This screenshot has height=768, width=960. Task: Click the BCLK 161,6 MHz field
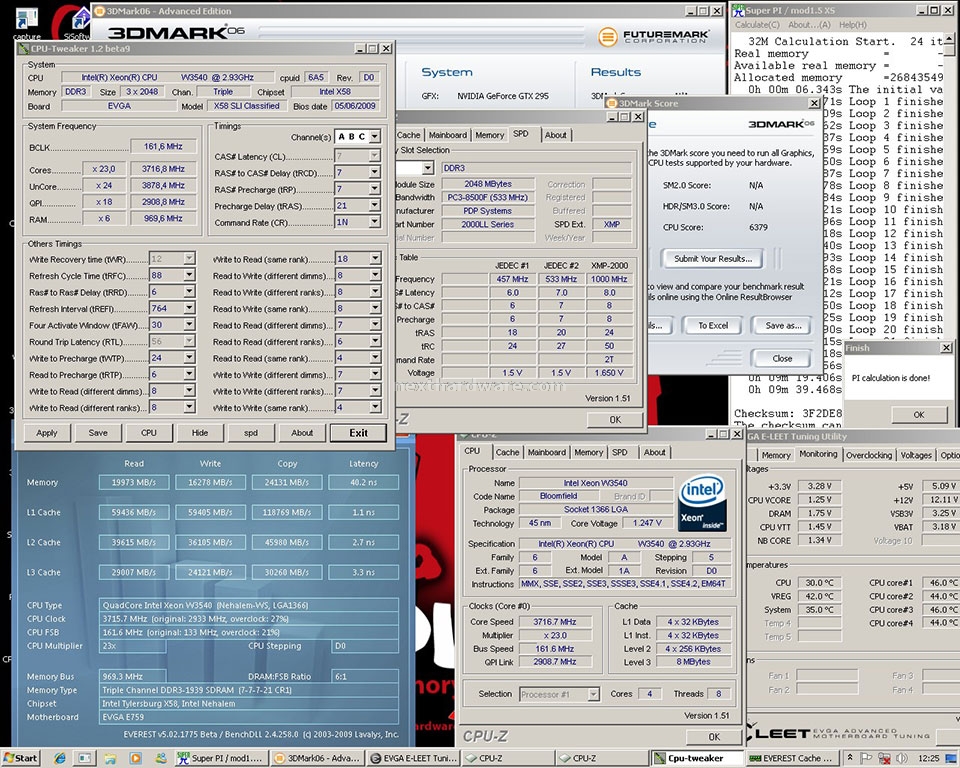click(x=163, y=147)
